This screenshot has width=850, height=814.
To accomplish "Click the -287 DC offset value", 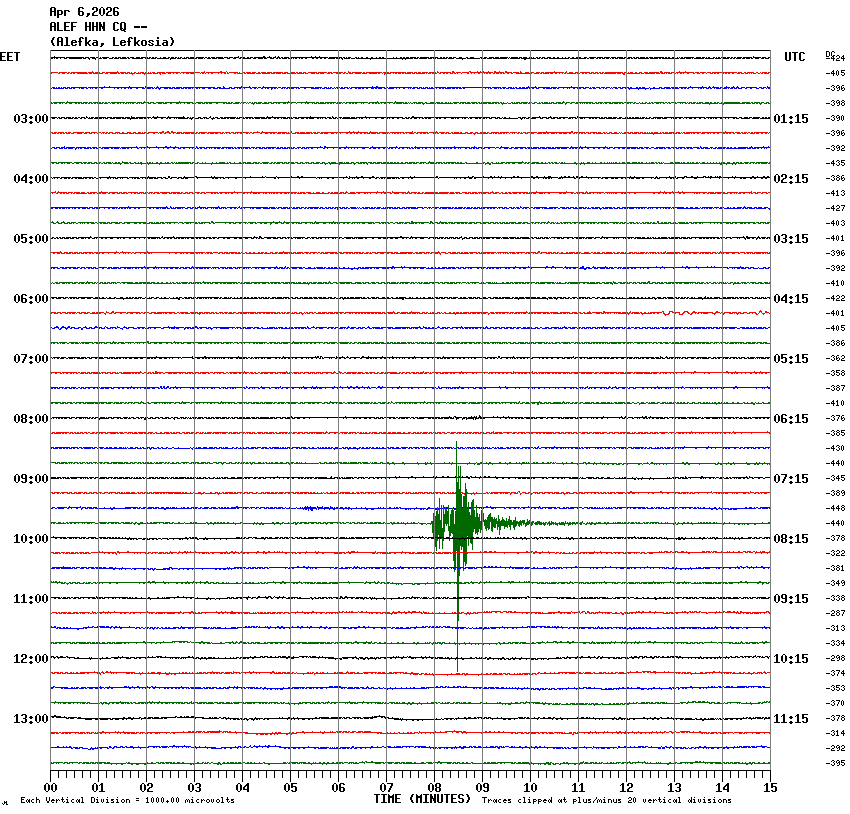I will pyautogui.click(x=835, y=613).
